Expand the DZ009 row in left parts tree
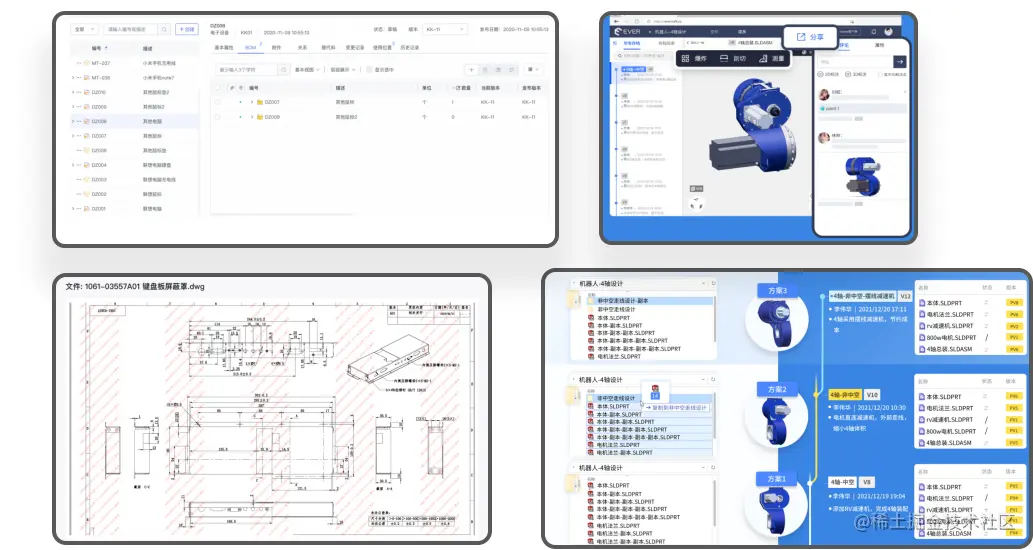The image size is (1033, 550). click(x=73, y=107)
